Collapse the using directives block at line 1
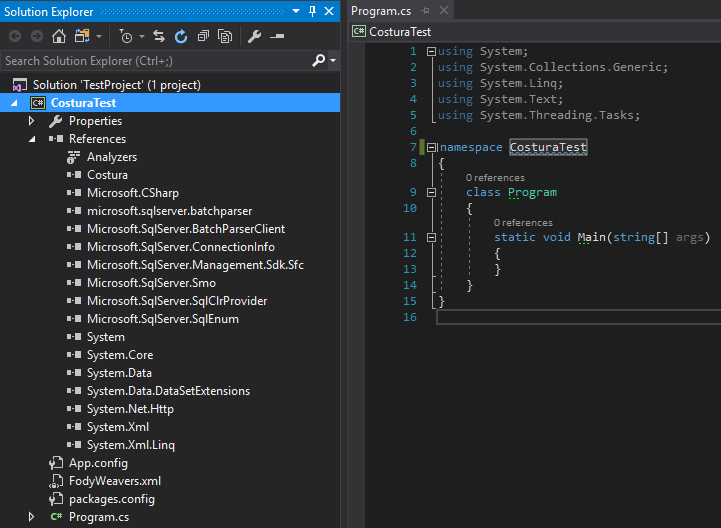 431,52
